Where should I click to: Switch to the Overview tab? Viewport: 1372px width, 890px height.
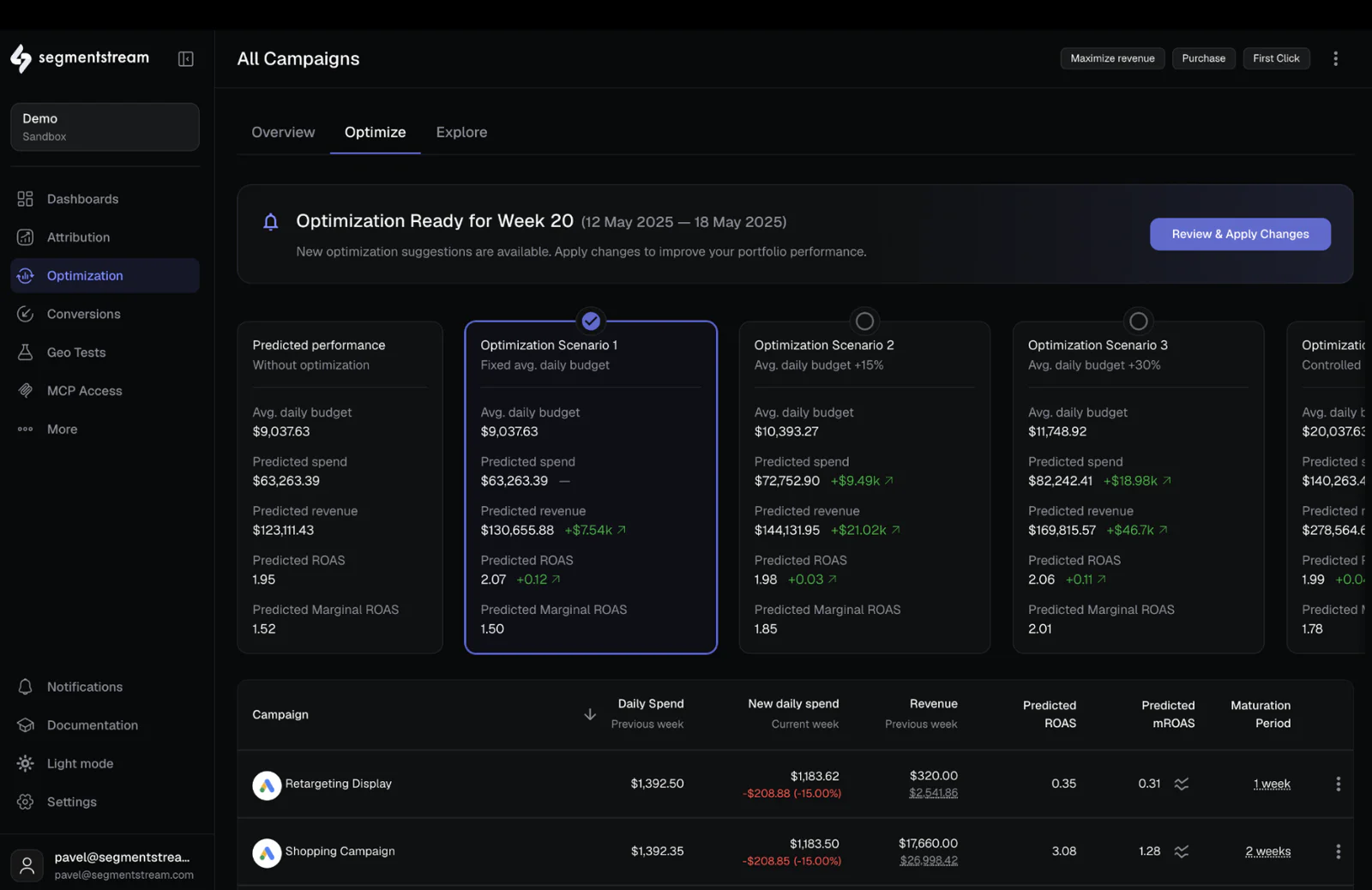point(283,132)
